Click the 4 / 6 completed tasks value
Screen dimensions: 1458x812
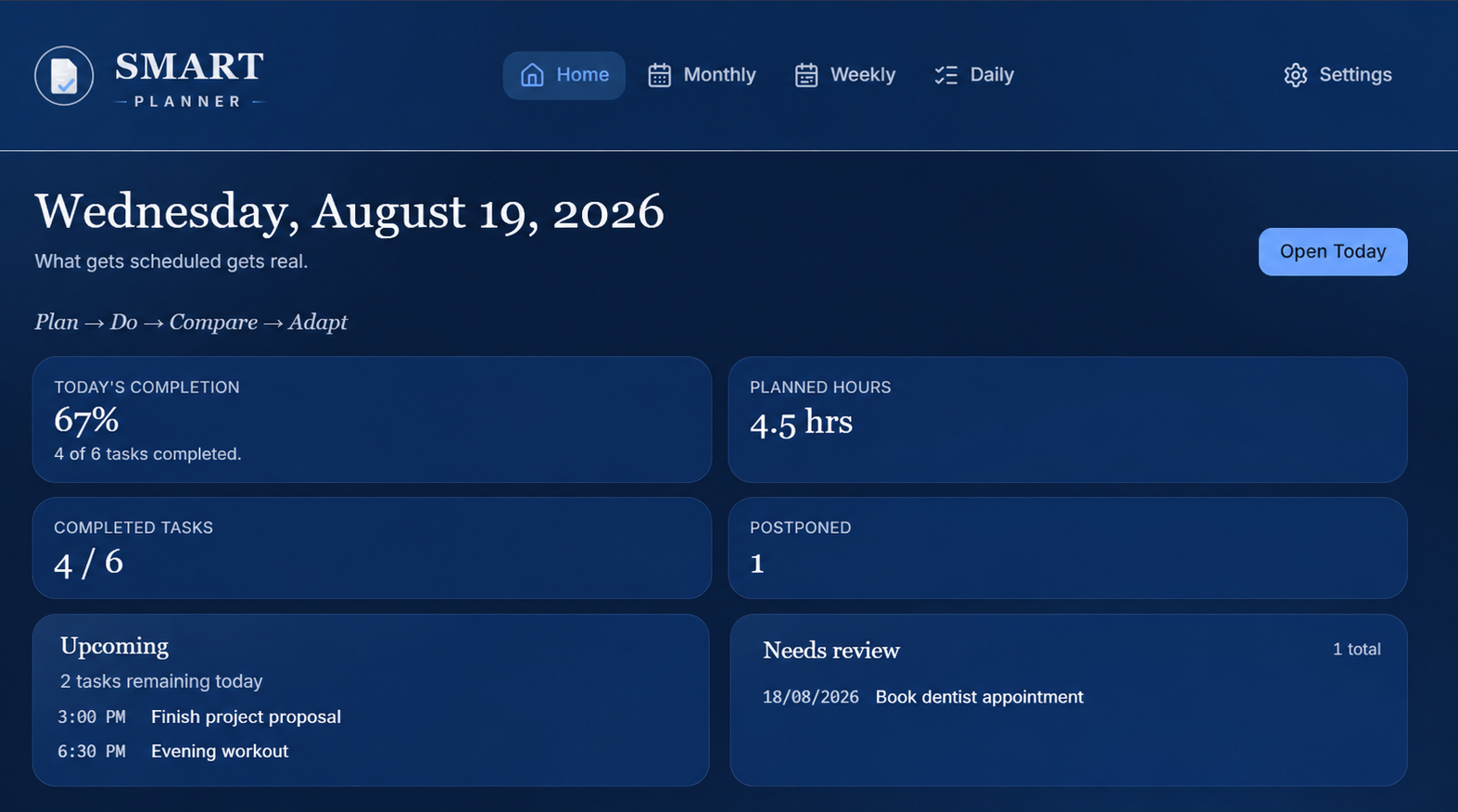[x=88, y=563]
